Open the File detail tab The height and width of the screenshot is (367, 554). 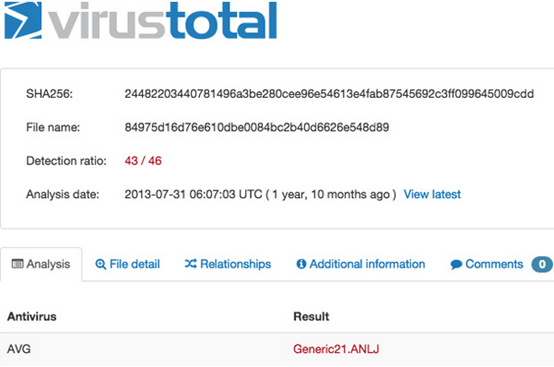(x=128, y=264)
